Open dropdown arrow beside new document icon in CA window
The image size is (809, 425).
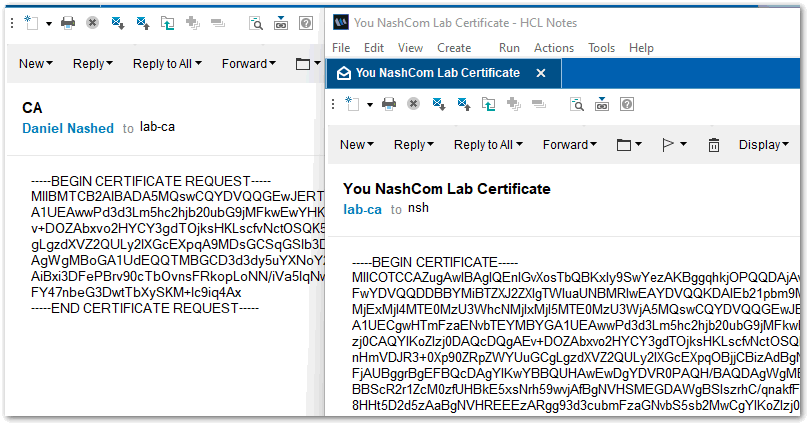48,23
